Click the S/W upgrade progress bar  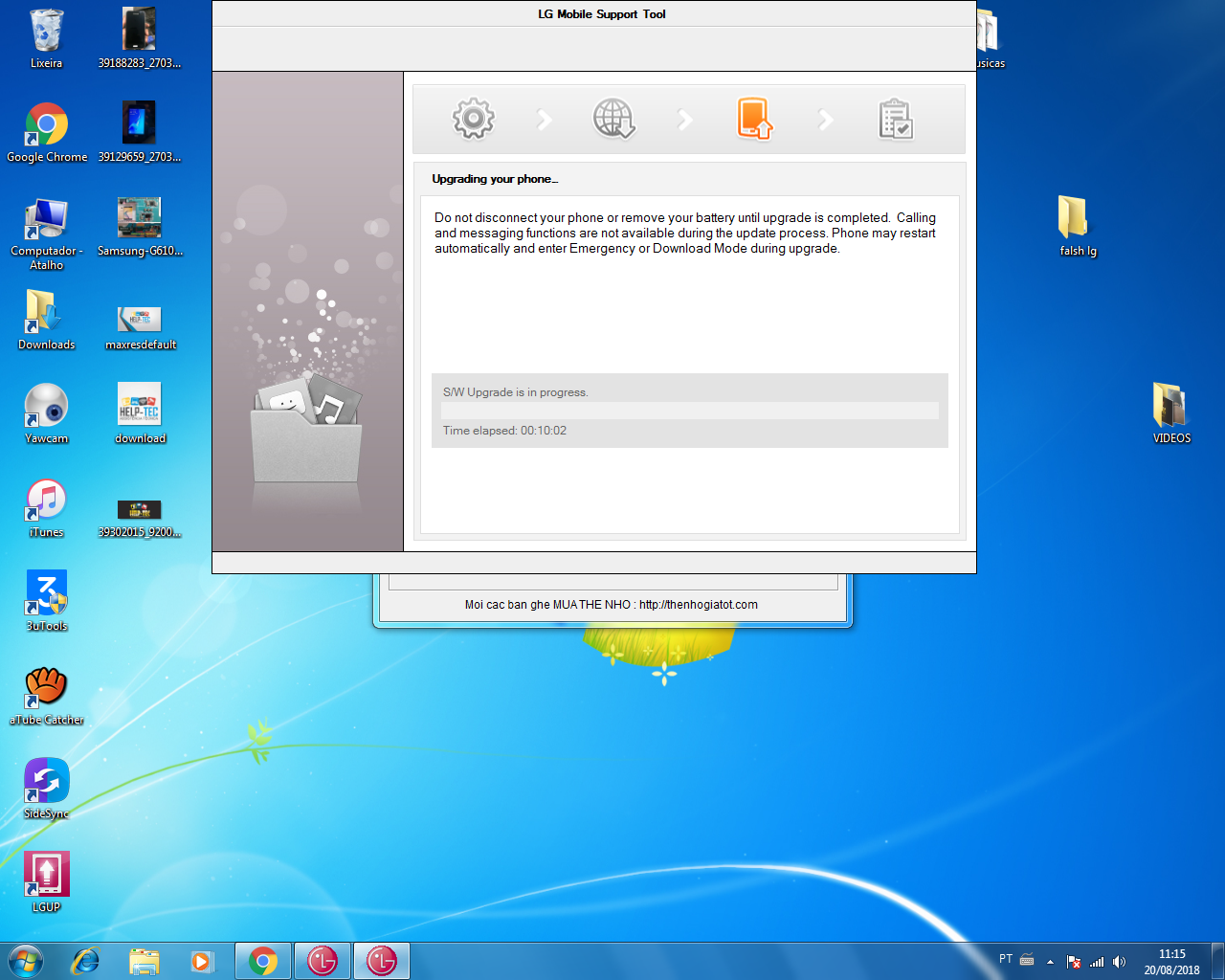(689, 411)
